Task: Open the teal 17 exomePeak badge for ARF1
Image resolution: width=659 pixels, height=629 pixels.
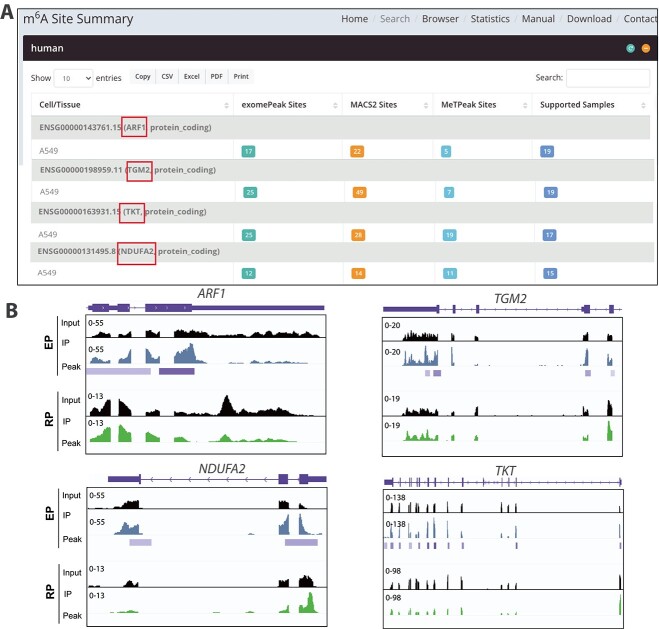Action: 248,151
